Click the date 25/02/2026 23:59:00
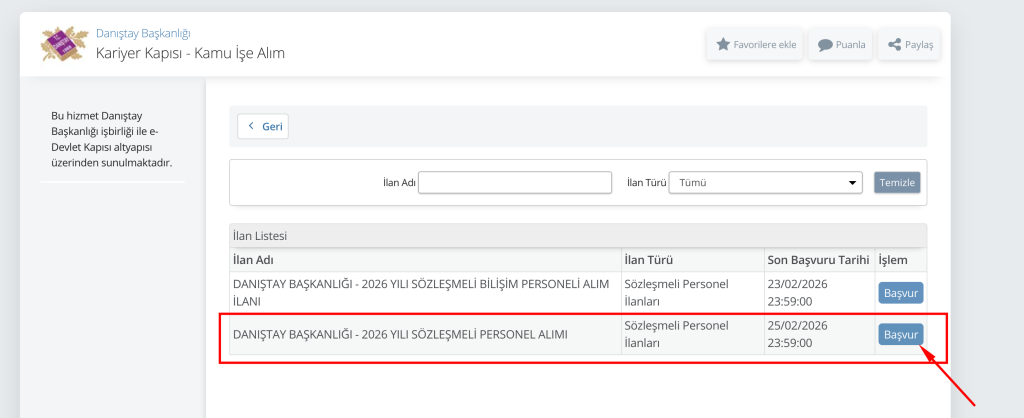This screenshot has height=418, width=1024. click(x=798, y=334)
